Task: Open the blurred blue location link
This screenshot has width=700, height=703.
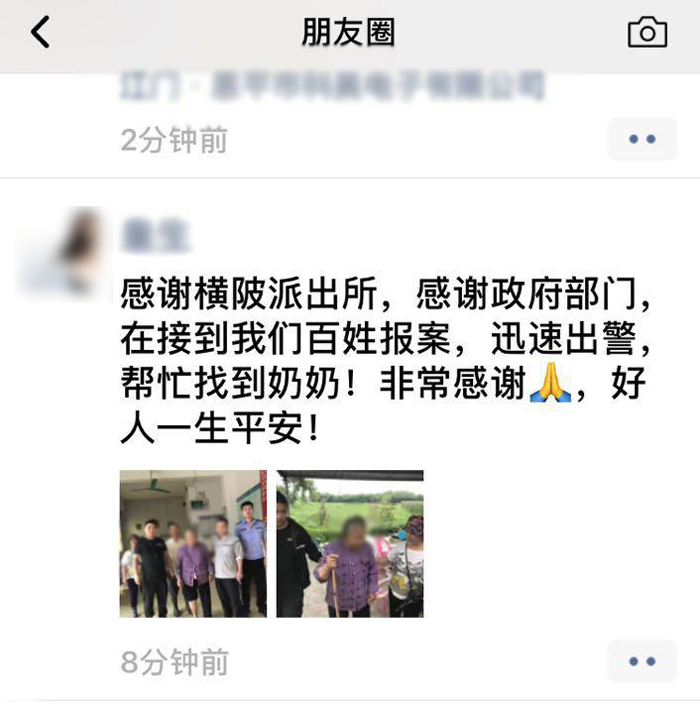Action: [x=332, y=85]
